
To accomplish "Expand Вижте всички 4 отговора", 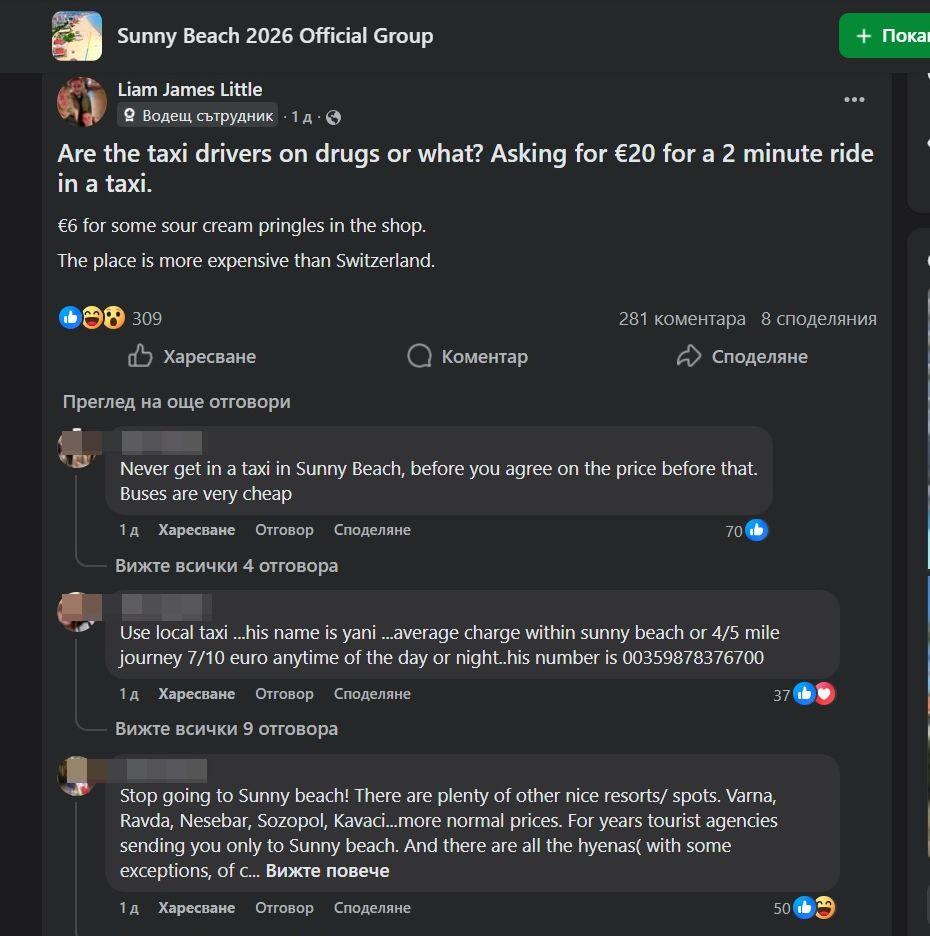I will coord(226,565).
